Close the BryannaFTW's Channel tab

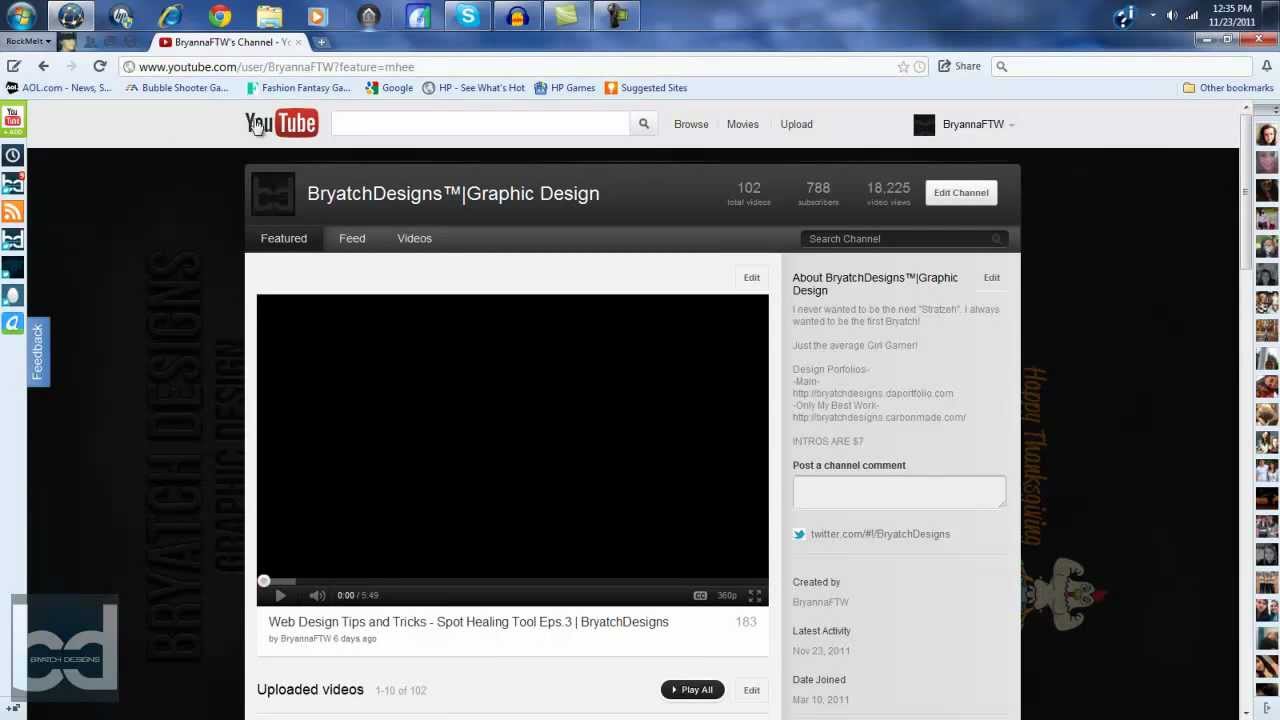pyautogui.click(x=298, y=42)
